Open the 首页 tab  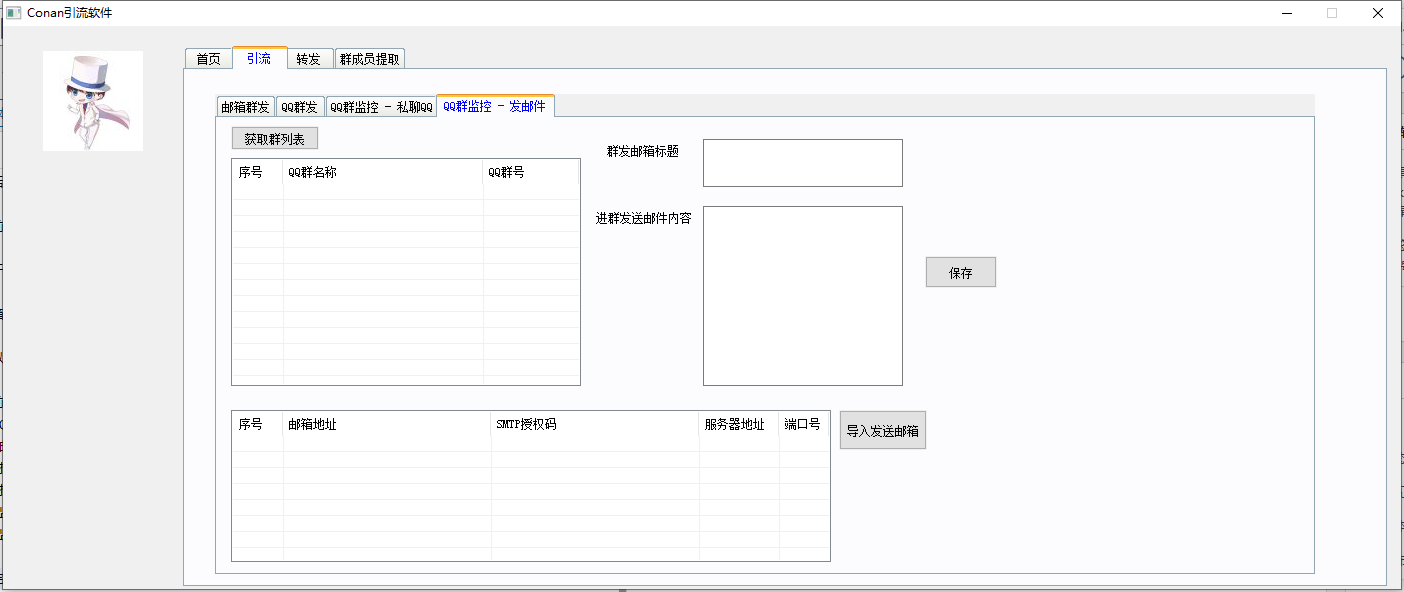pos(208,59)
